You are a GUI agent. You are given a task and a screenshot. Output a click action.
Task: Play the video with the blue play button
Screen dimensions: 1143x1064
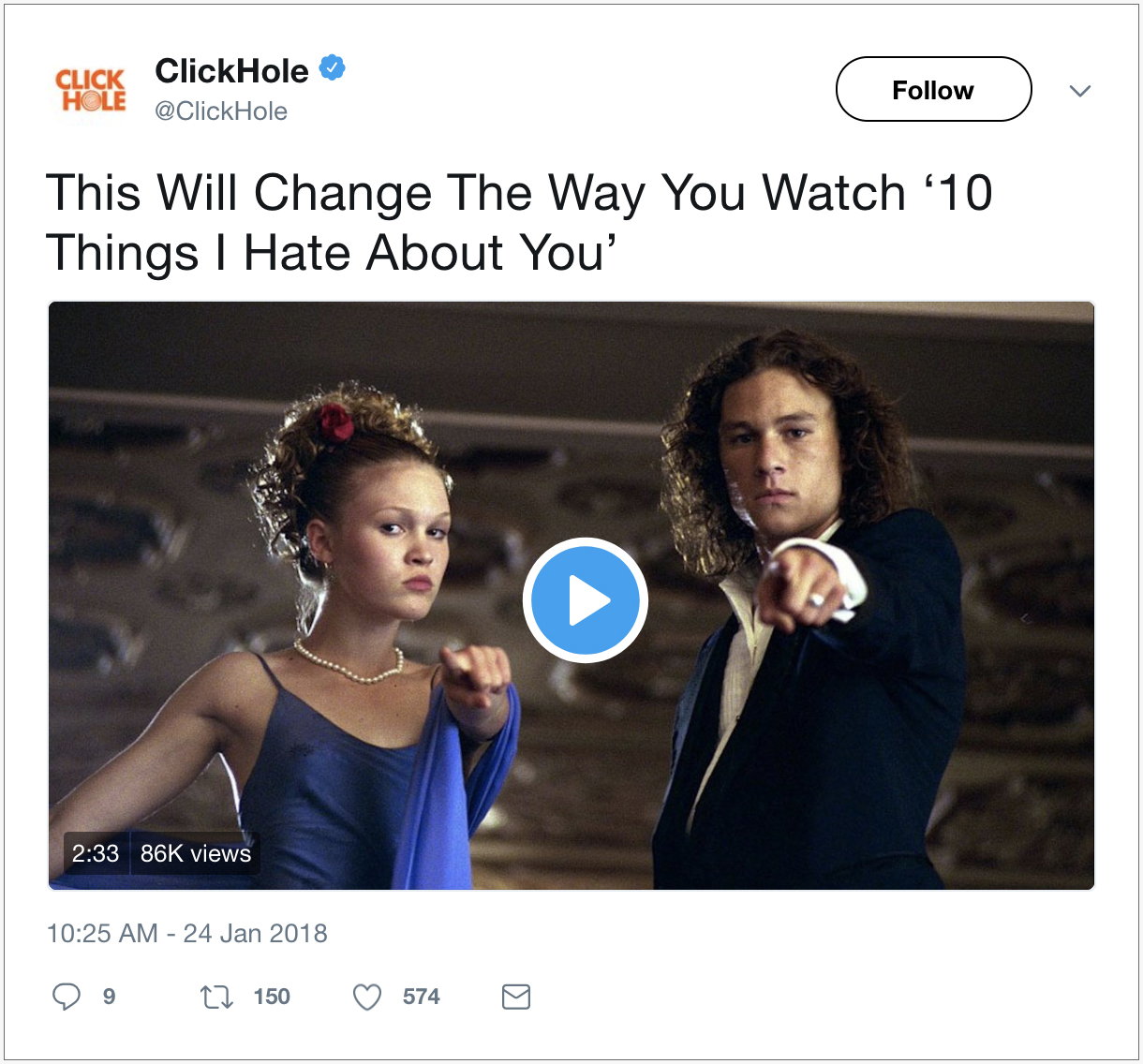pos(586,600)
